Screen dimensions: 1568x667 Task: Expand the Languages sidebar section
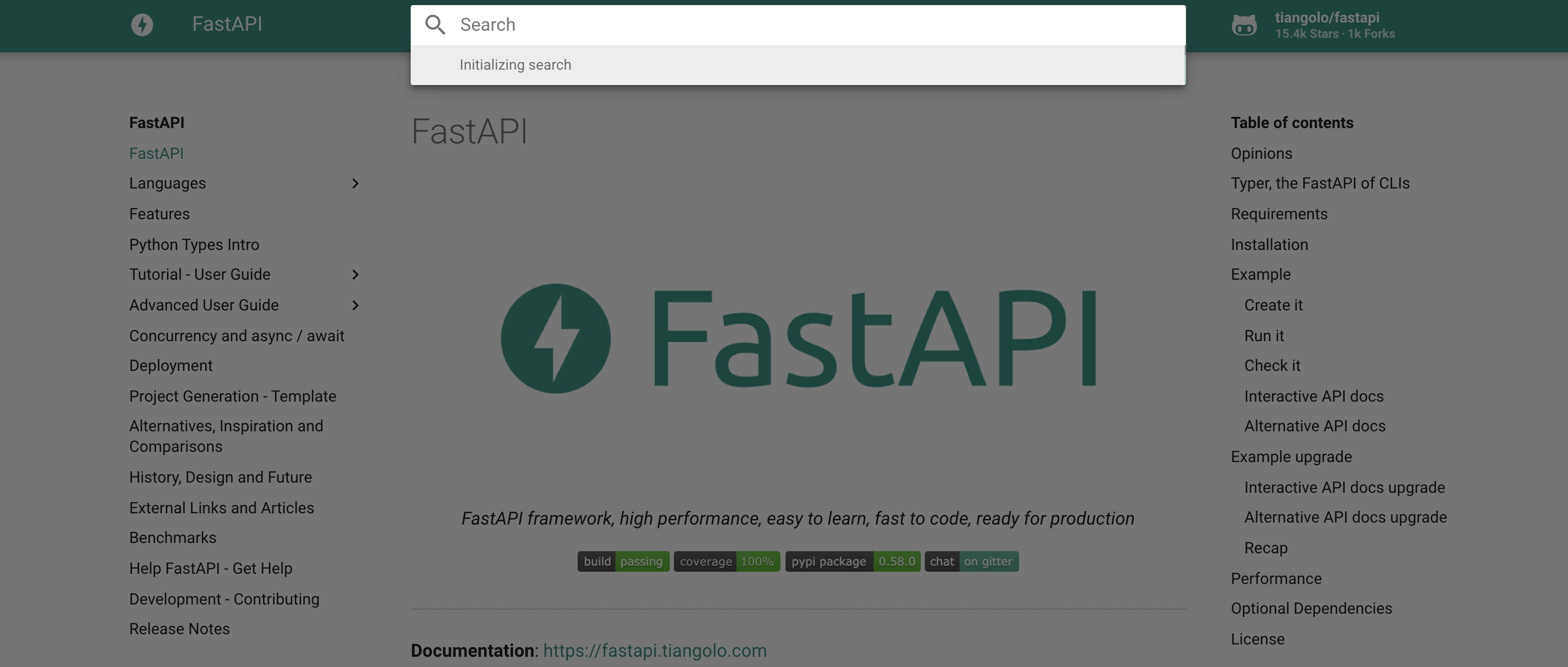point(355,183)
